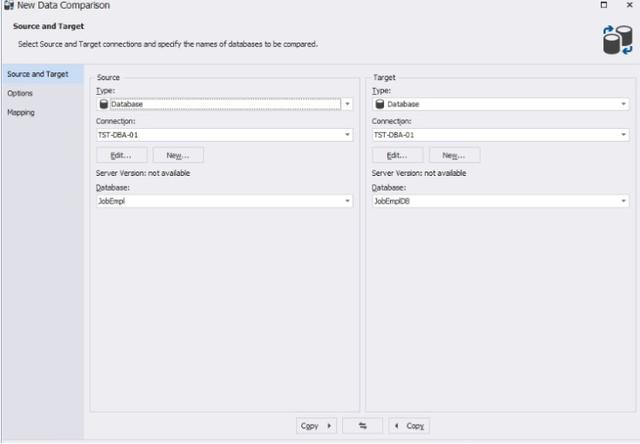Image resolution: width=640 pixels, height=444 pixels.
Task: Click the Source Database type icon
Action: 104,104
